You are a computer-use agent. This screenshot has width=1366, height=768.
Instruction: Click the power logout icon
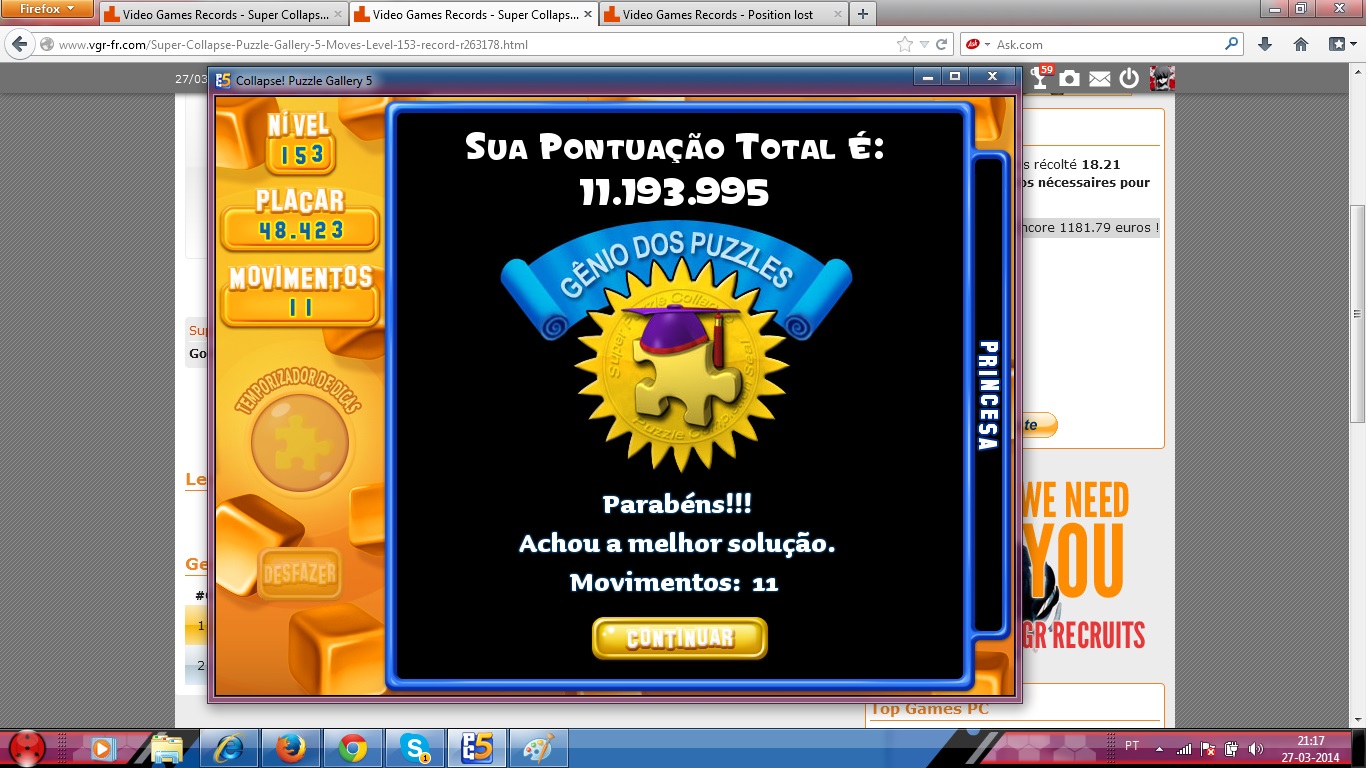point(1129,78)
